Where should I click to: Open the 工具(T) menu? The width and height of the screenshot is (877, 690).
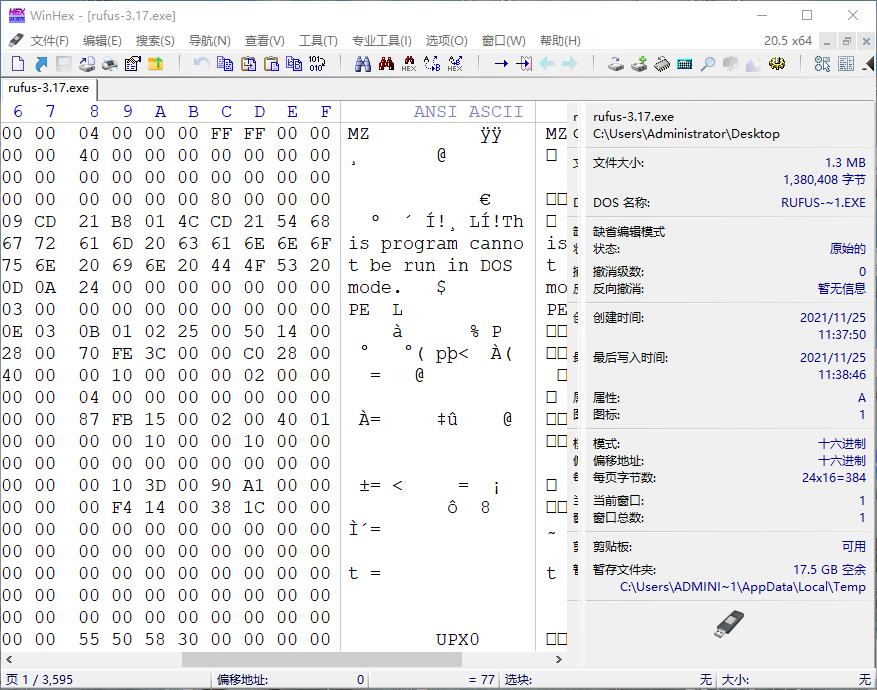318,41
